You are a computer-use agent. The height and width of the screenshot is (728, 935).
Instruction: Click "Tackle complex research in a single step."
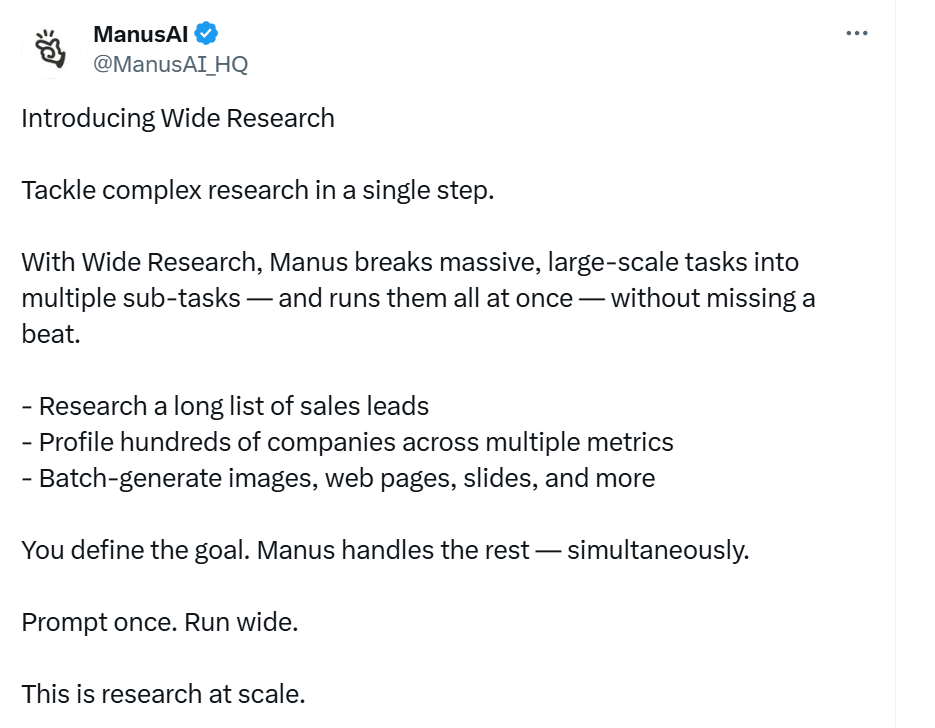coord(258,190)
